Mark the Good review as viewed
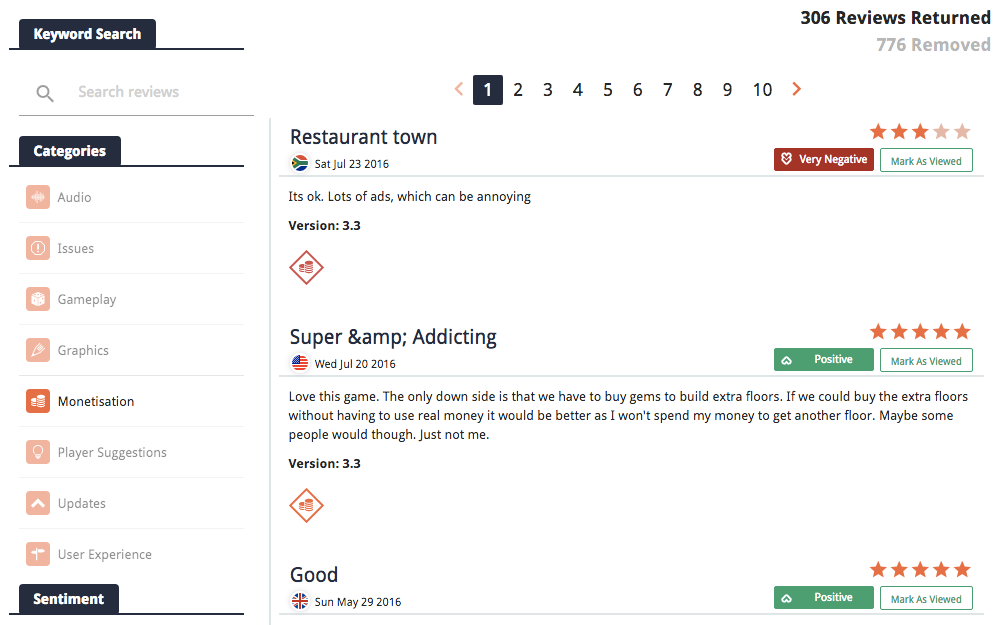Screen dimensions: 1004x625 tap(926, 599)
